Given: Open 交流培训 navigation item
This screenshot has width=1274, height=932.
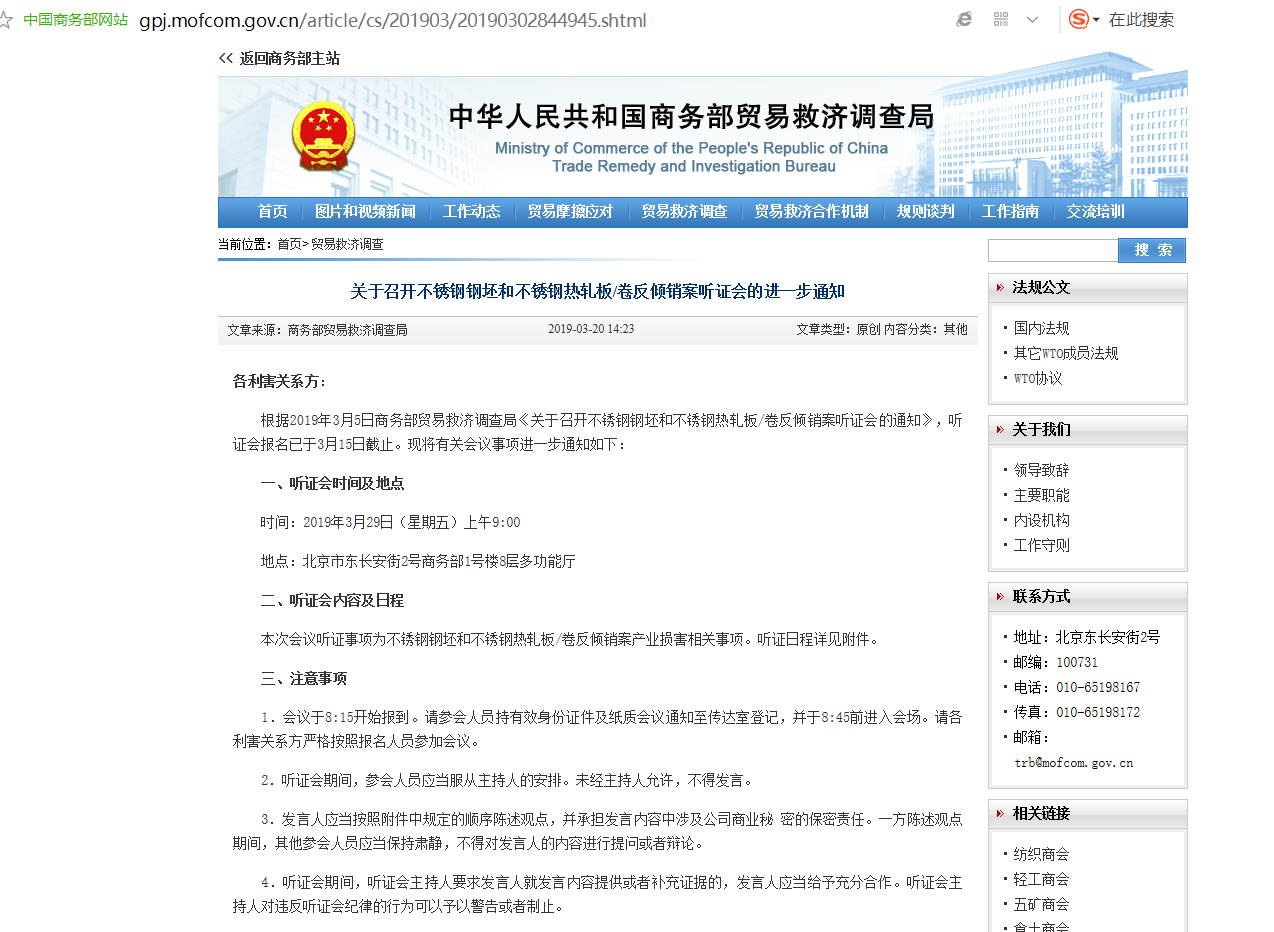Looking at the screenshot, I should click(x=1095, y=211).
